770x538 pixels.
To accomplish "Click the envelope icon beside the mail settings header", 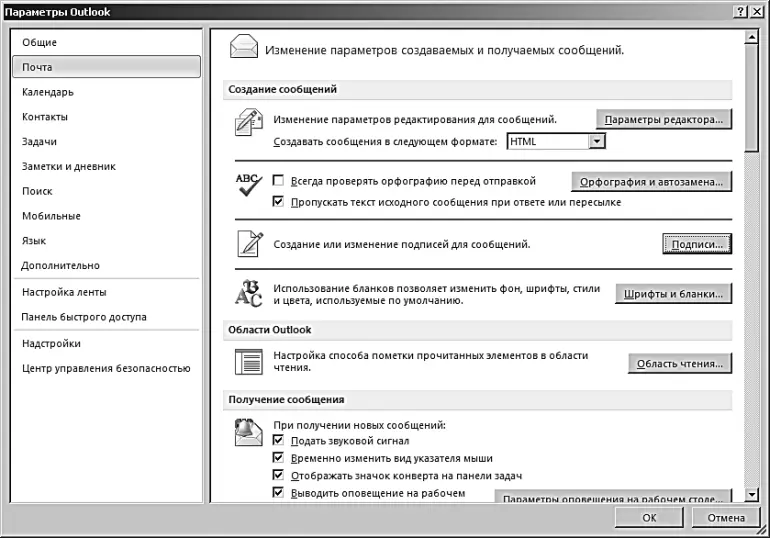I will click(244, 47).
